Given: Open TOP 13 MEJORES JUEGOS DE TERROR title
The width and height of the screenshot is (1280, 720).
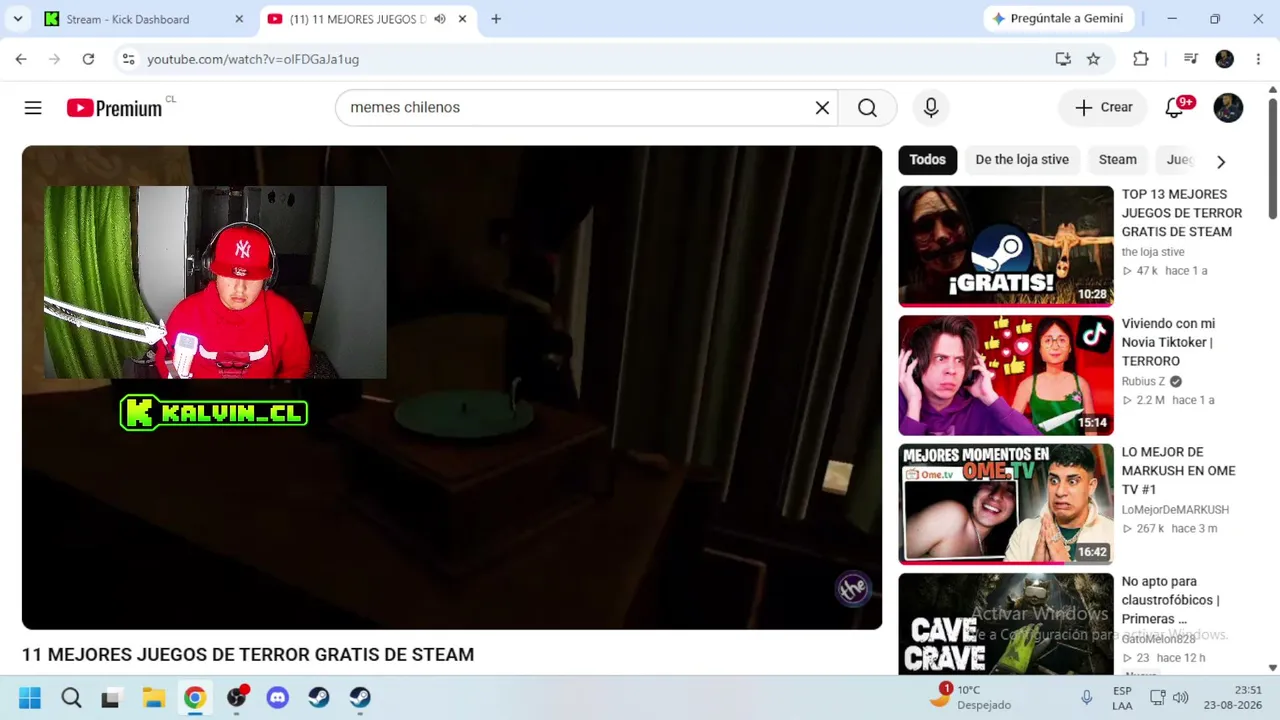Looking at the screenshot, I should (1181, 213).
